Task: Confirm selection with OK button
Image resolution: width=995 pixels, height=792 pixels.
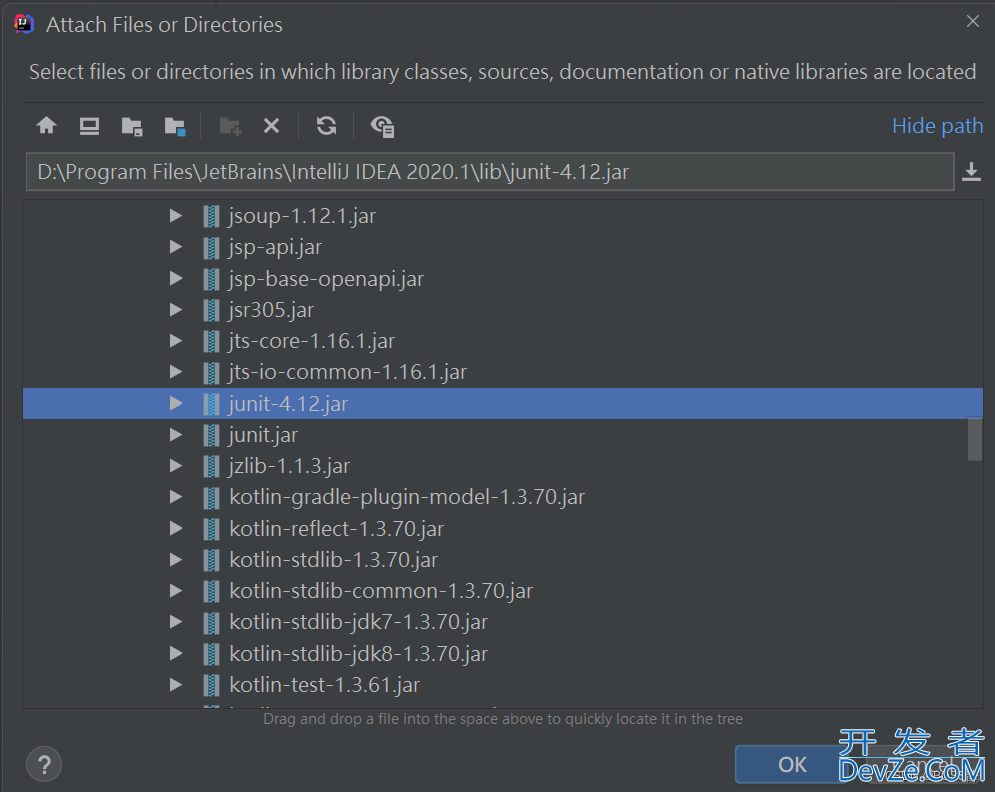Action: tap(792, 765)
